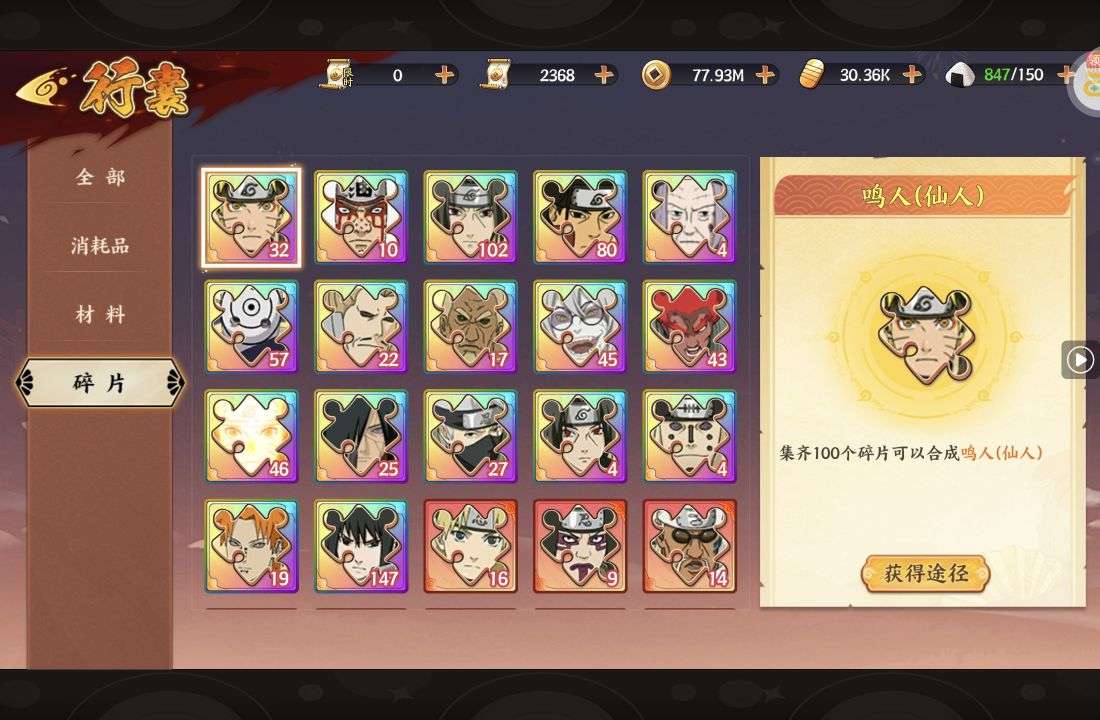Viewport: 1100px width, 720px height.
Task: Click the play arrow on right edge
Action: point(1080,360)
